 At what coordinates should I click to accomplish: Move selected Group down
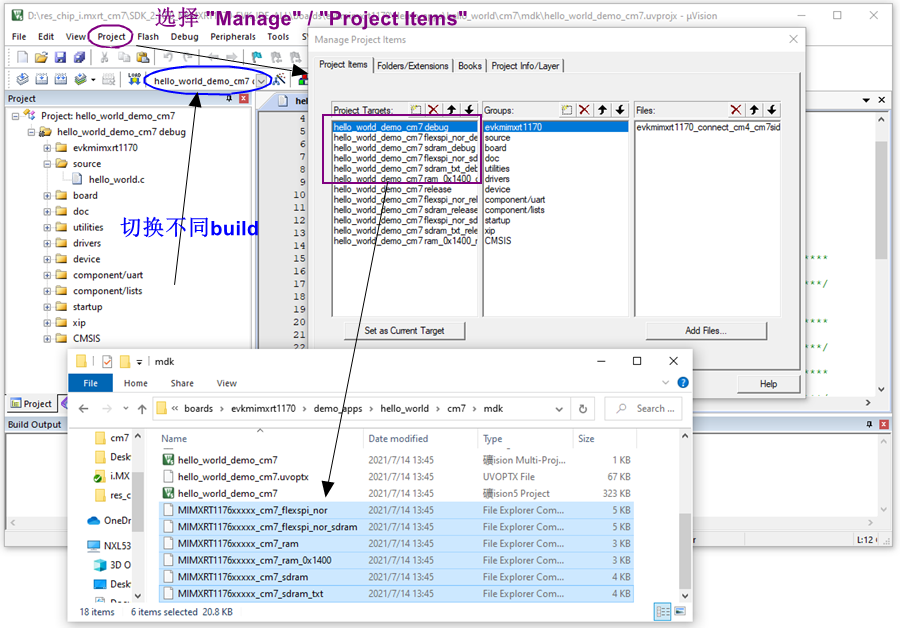coord(620,110)
